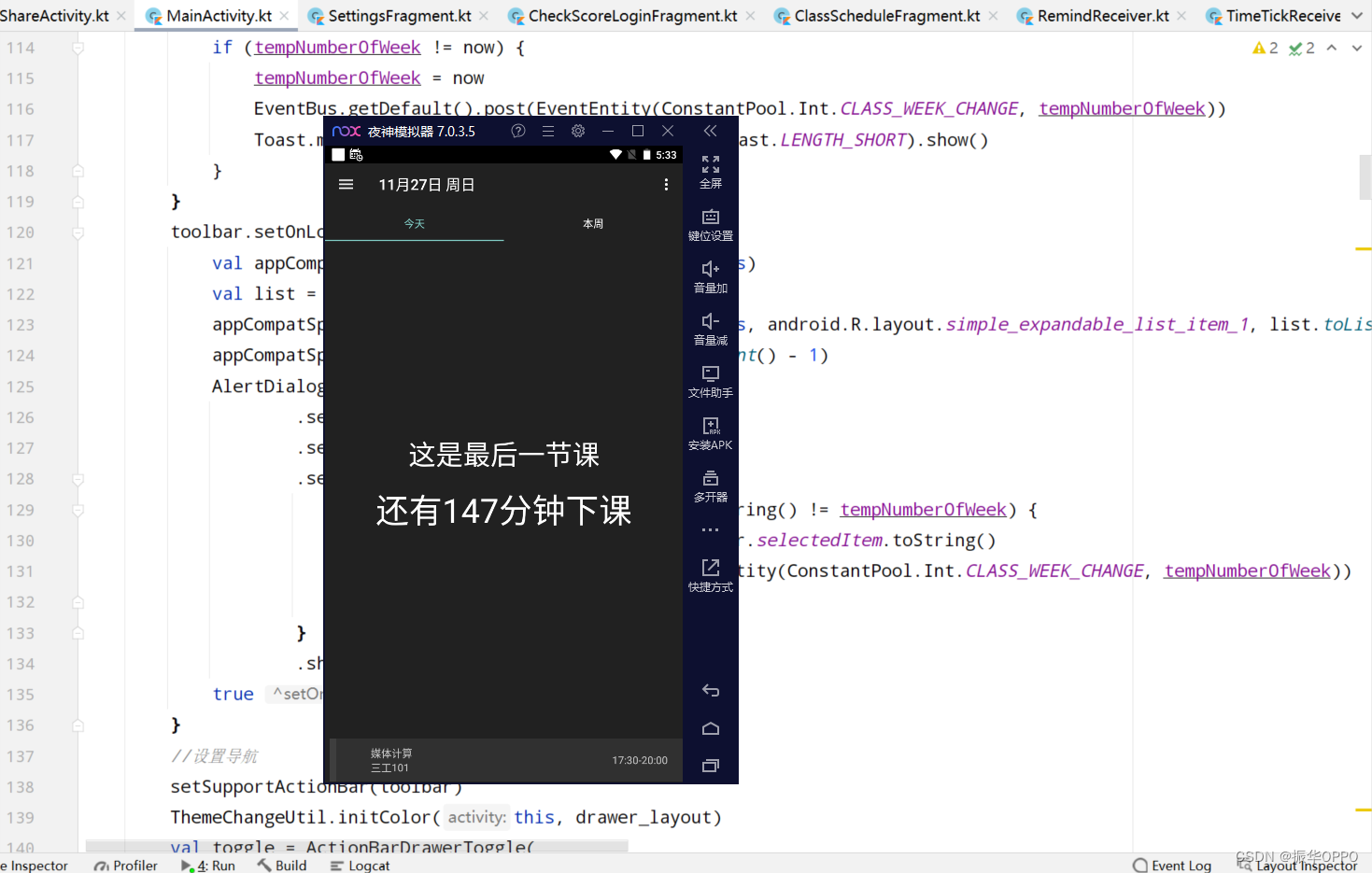Screen dimensions: 1372x873
Task: Collapse code fold at line 114
Action: point(78,48)
